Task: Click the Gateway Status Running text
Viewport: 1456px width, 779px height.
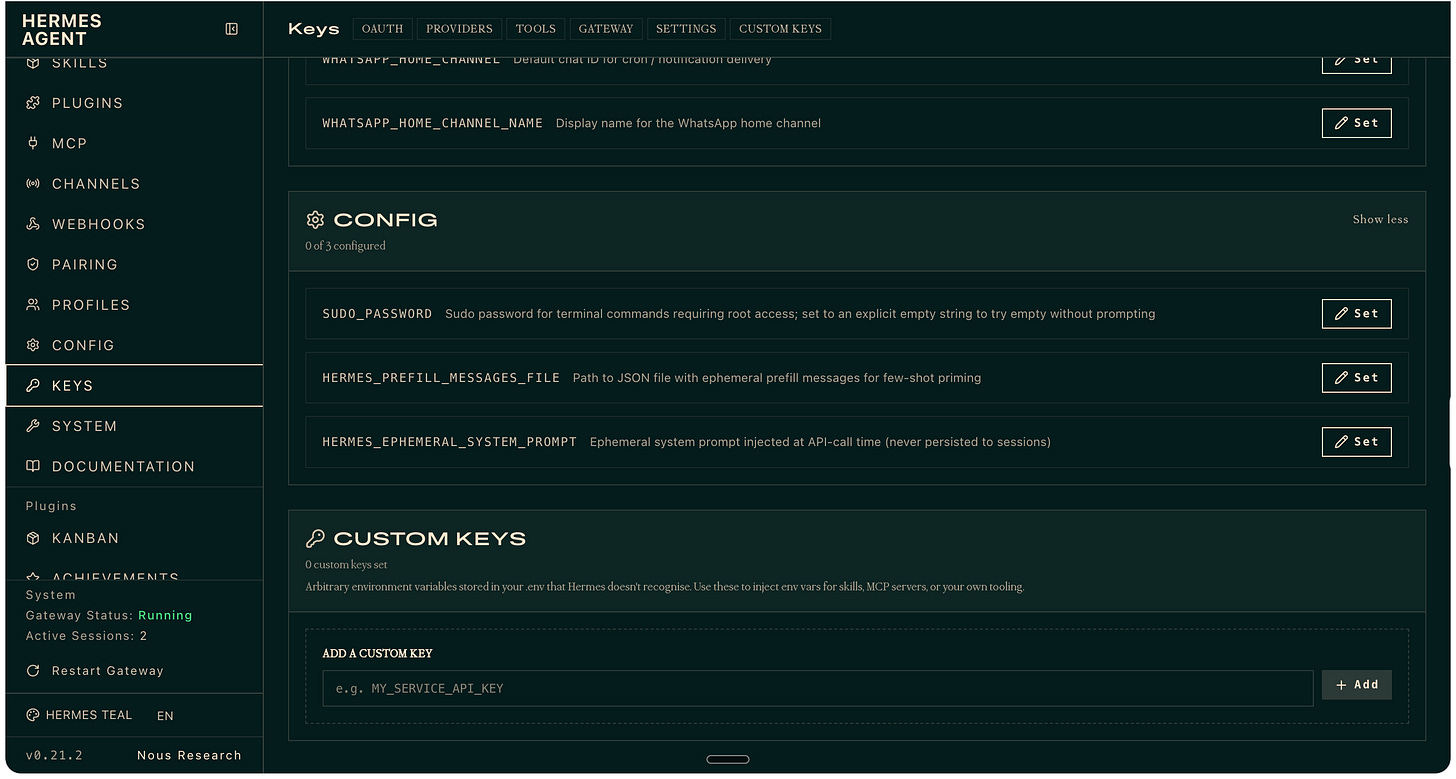Action: tap(109, 616)
